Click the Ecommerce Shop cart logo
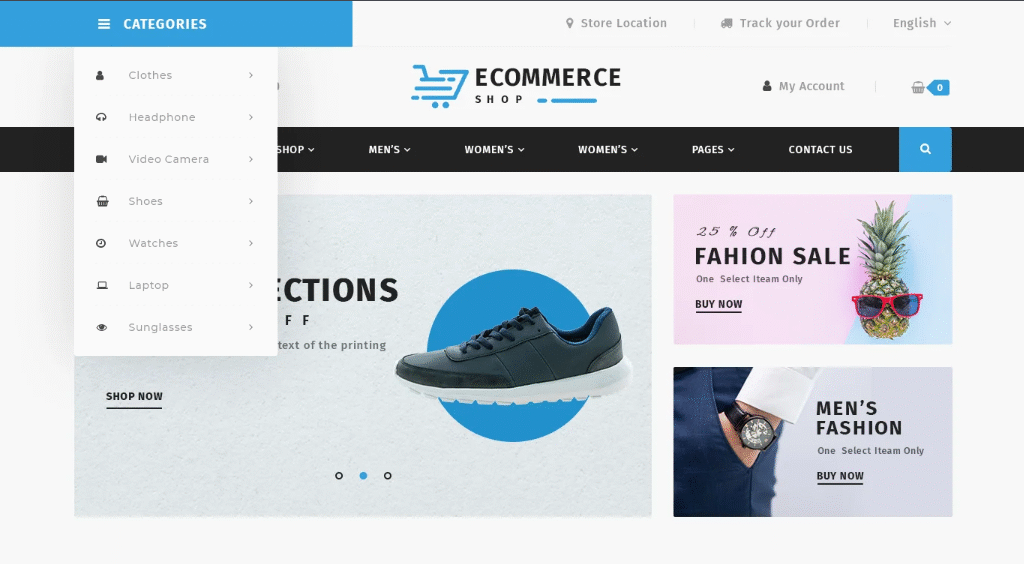1024x564 pixels. click(516, 86)
